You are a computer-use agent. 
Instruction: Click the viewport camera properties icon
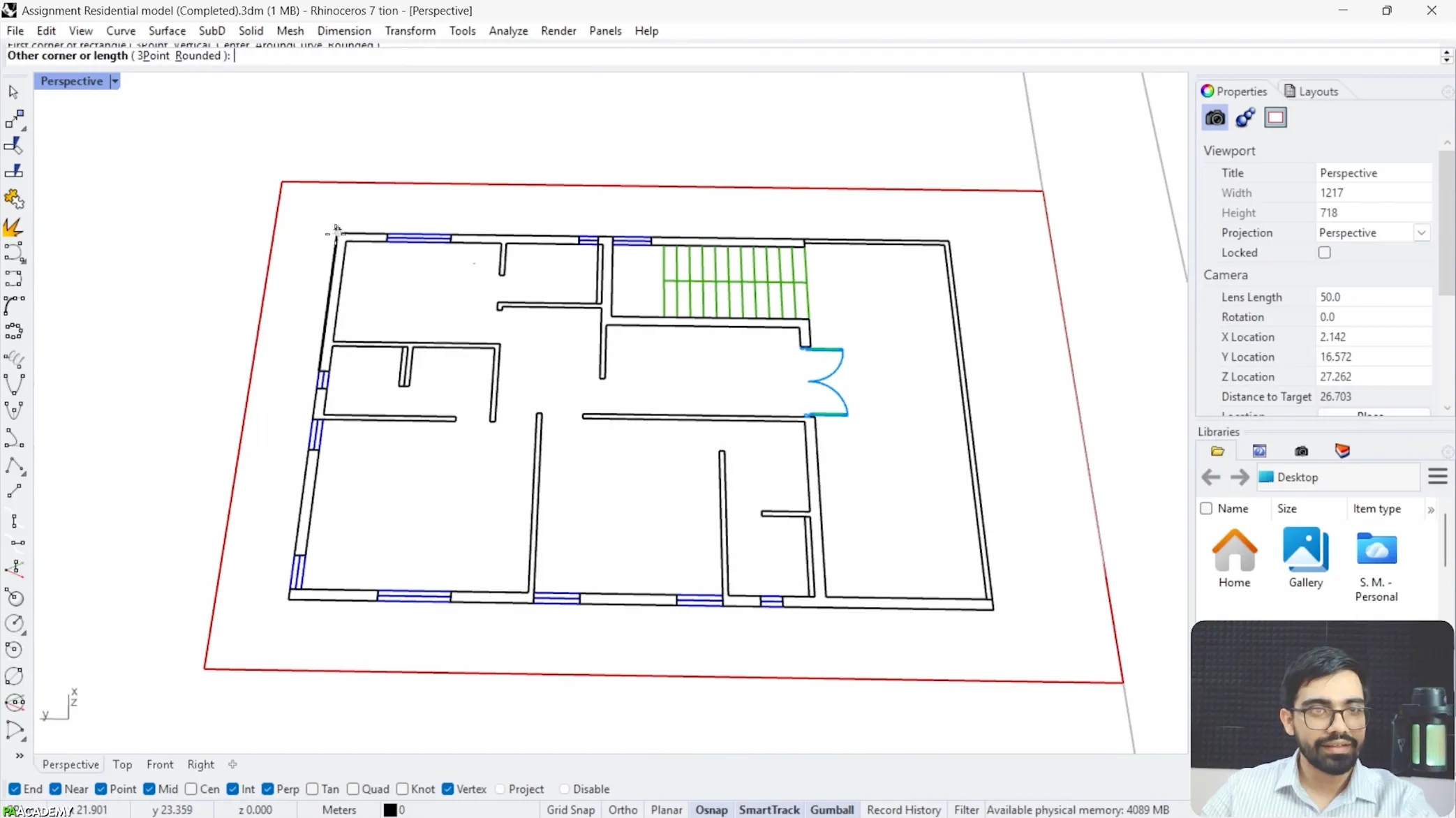pyautogui.click(x=1214, y=117)
